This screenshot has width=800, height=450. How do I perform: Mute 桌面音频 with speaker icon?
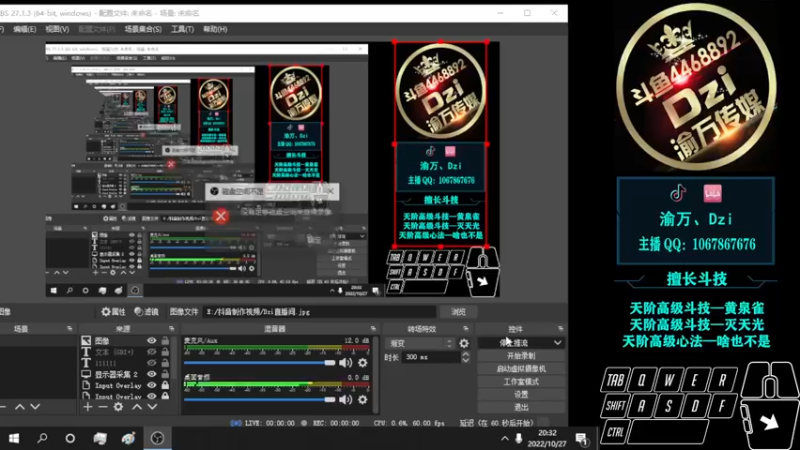coord(345,399)
